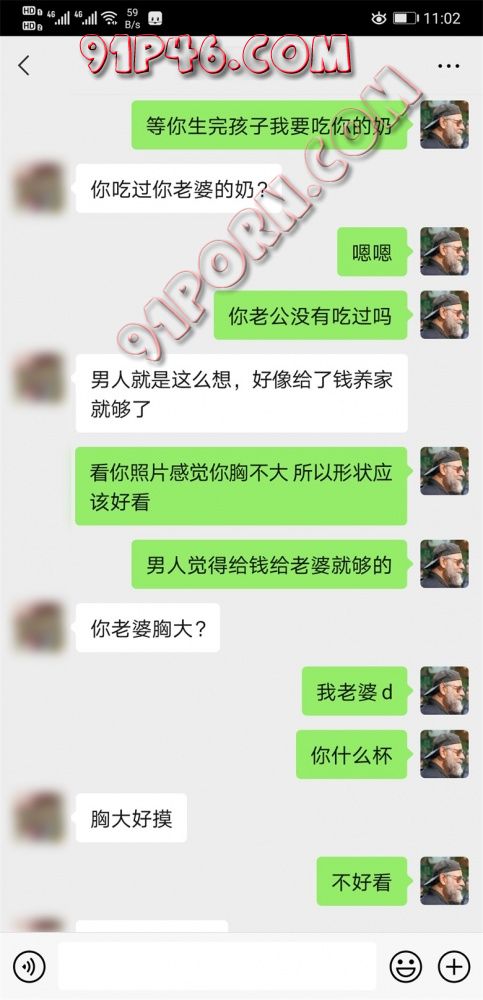Tap the Wi-Fi indicator in status bar

tap(110, 18)
